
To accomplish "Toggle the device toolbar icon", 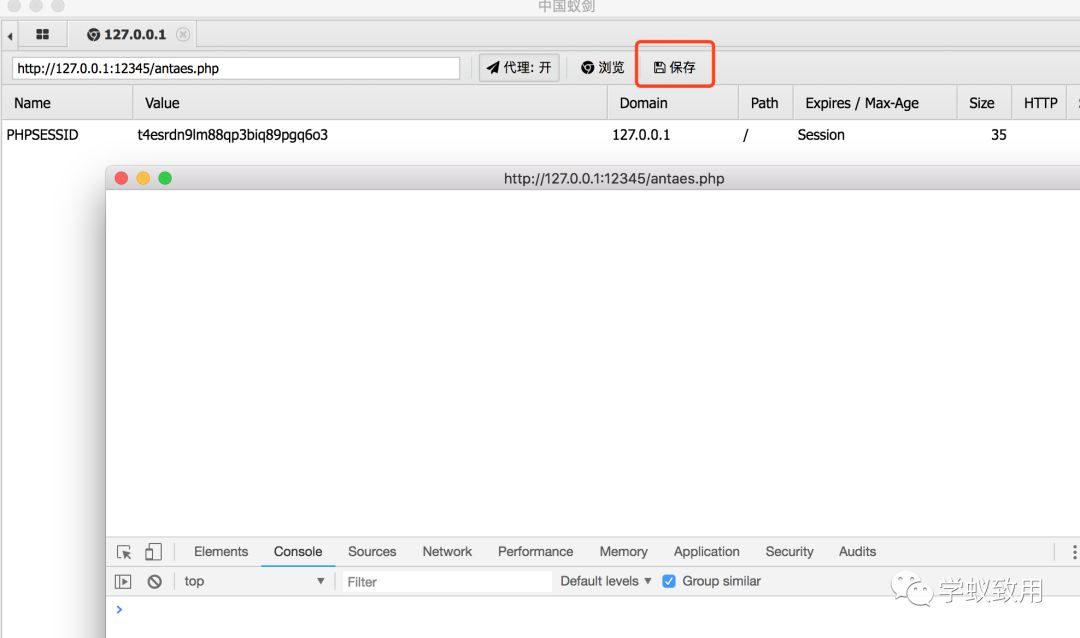I will click(x=154, y=552).
